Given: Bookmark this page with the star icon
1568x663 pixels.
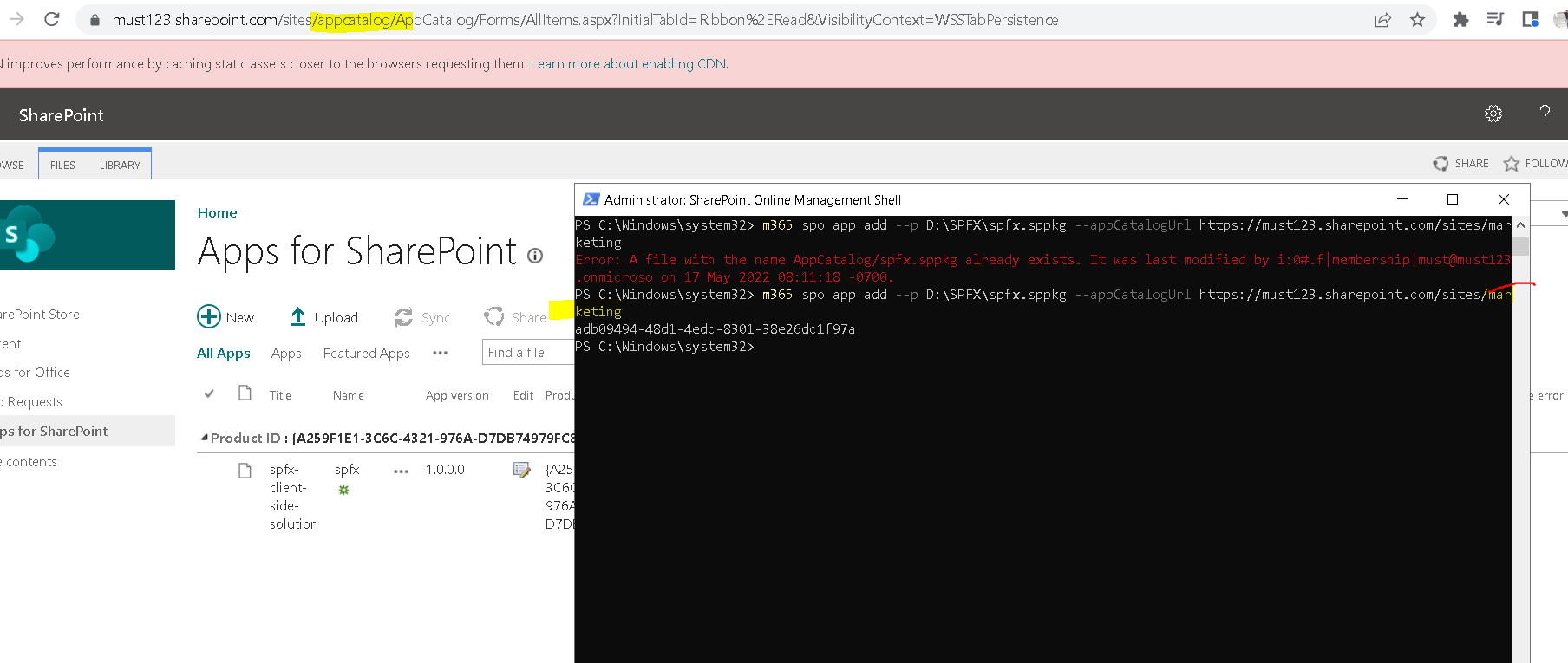Looking at the screenshot, I should tap(1417, 20).
